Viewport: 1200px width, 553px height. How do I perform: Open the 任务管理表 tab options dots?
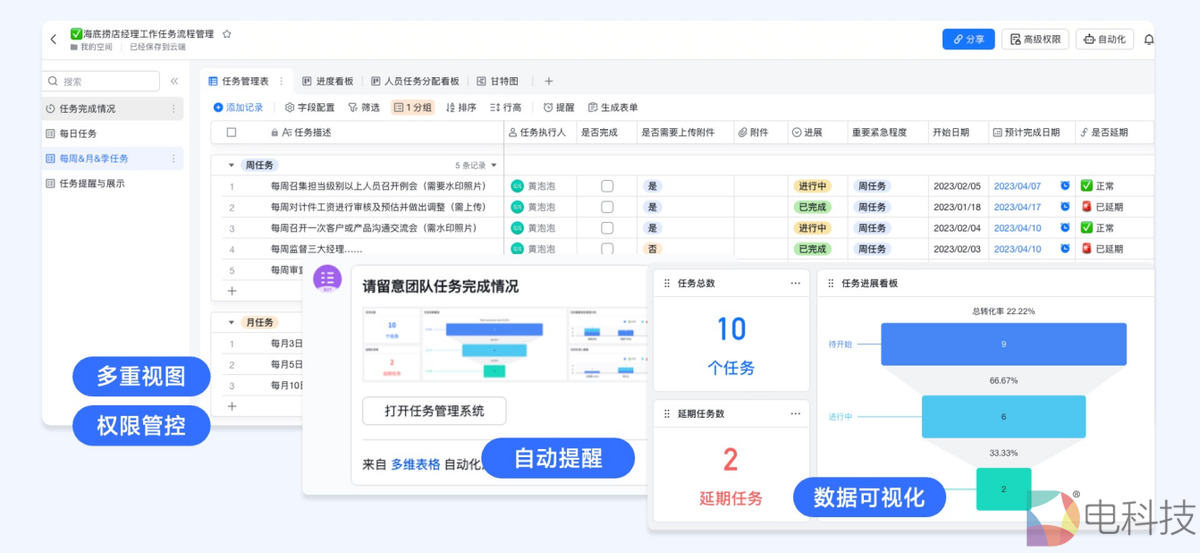(x=280, y=81)
